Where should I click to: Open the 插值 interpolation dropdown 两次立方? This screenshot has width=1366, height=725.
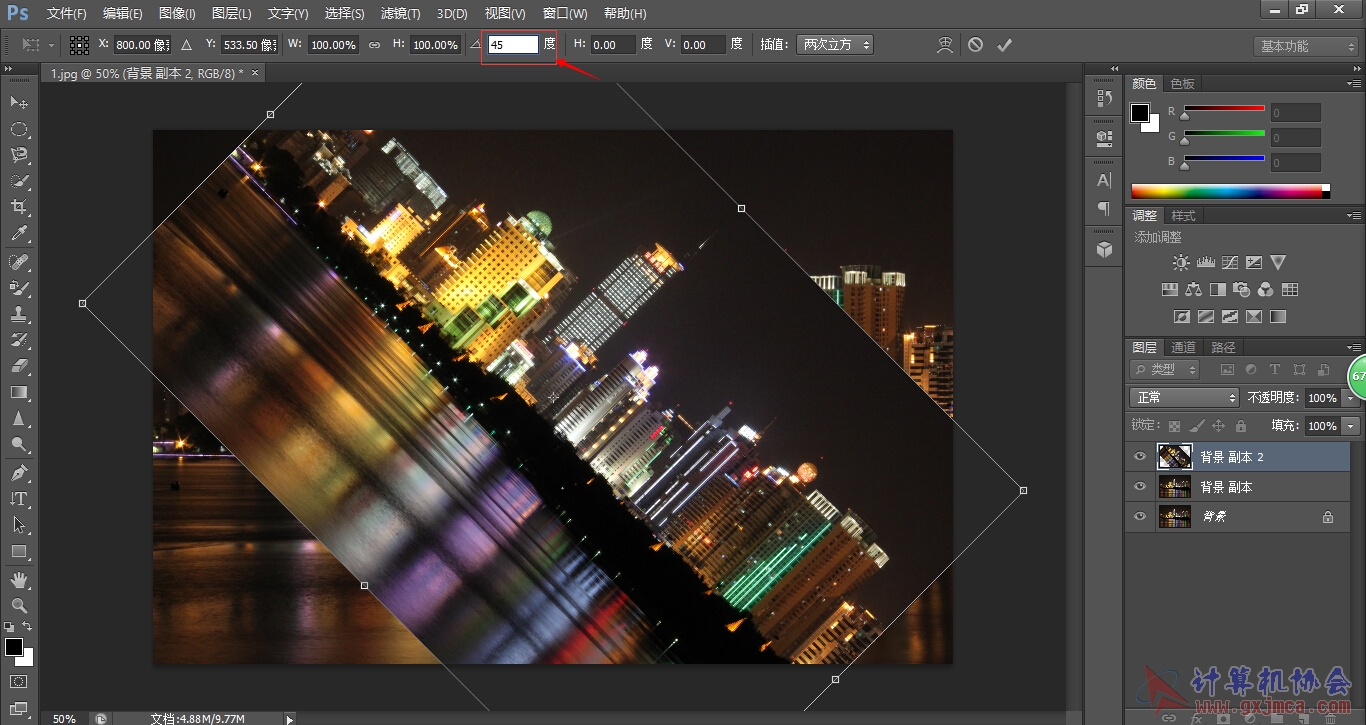[x=833, y=45]
